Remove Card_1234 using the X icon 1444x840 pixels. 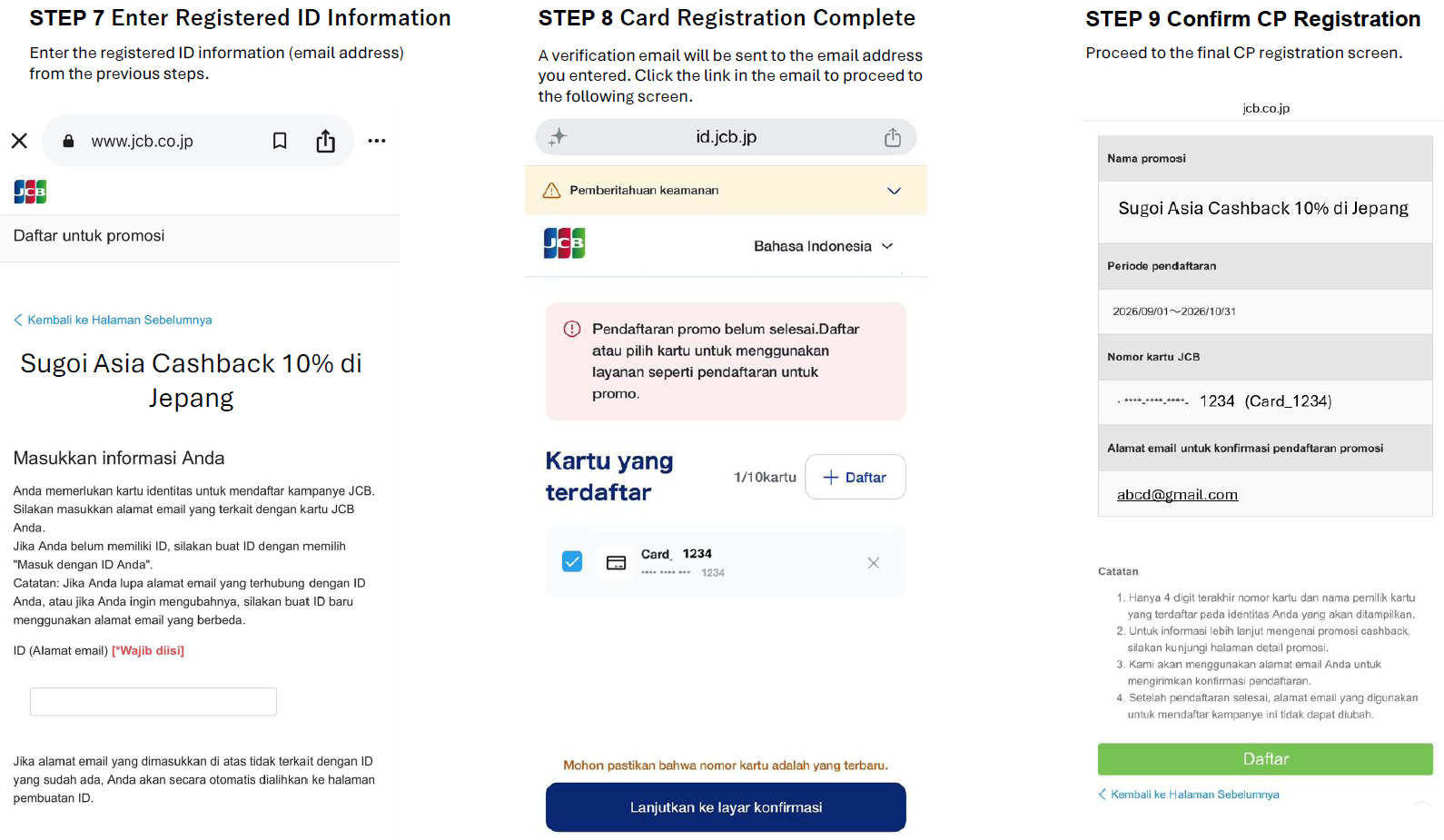click(x=873, y=563)
